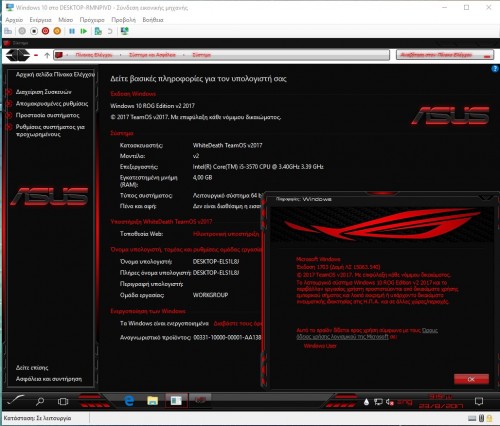Go up one level with up arrow

47,55
